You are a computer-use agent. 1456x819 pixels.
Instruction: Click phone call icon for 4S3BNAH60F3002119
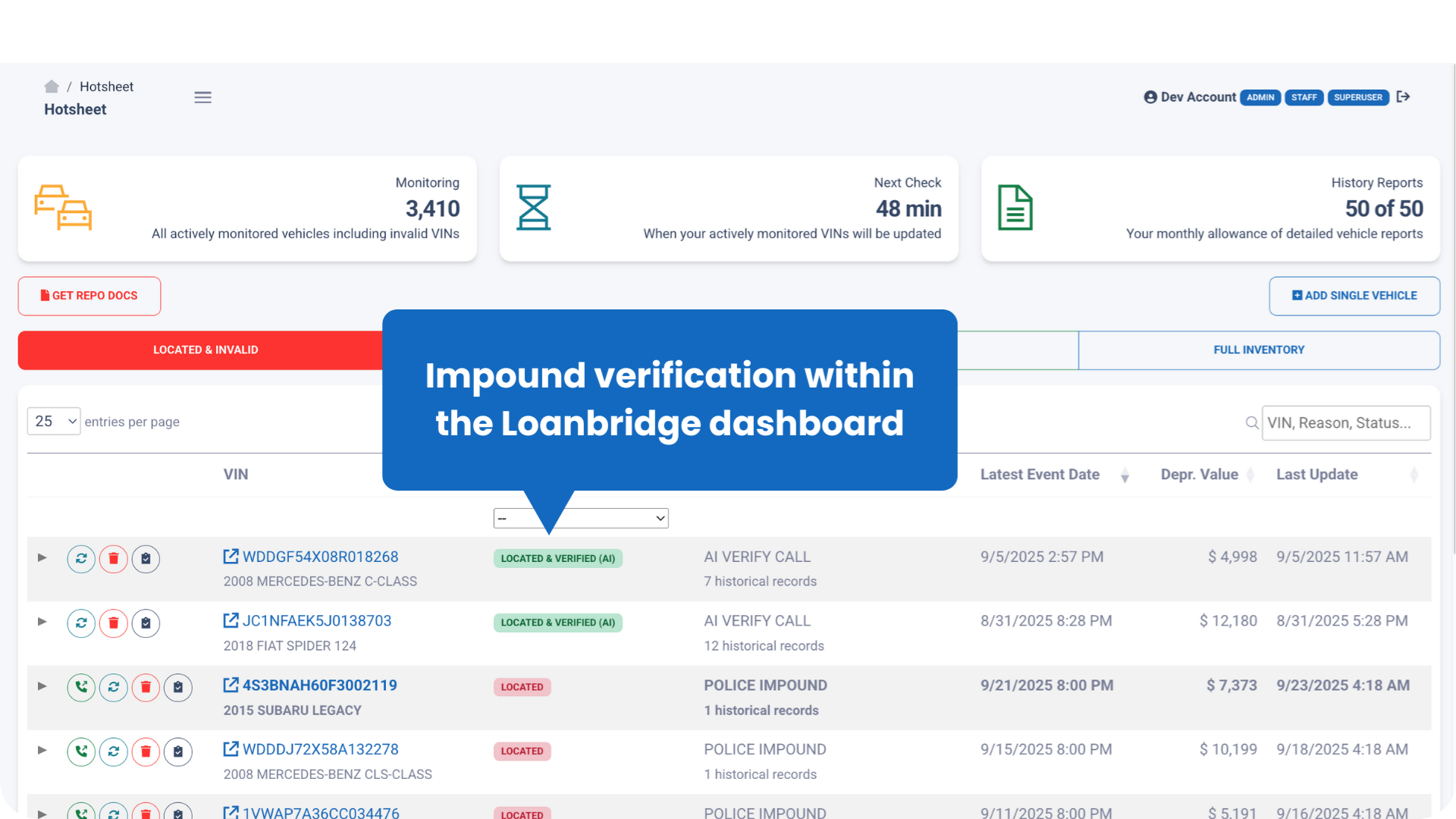tap(81, 687)
